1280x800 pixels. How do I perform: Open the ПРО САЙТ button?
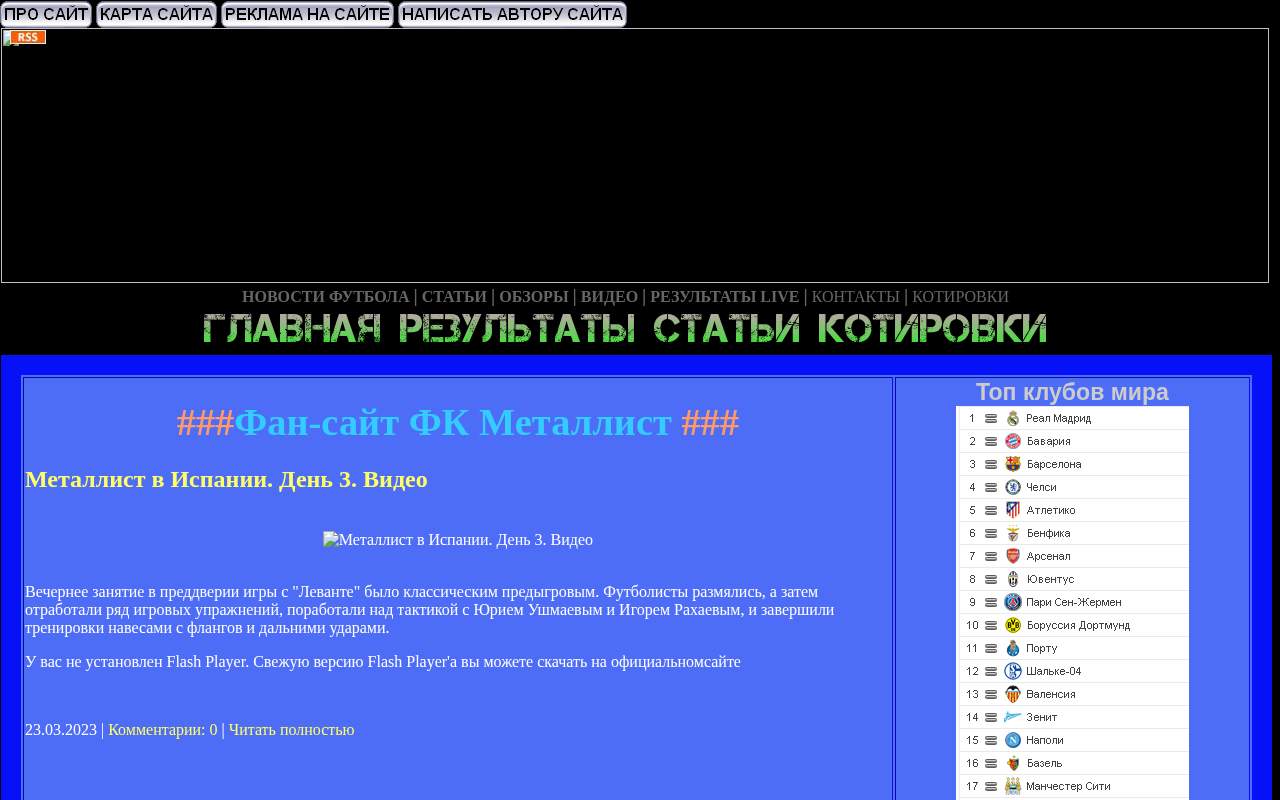point(46,14)
